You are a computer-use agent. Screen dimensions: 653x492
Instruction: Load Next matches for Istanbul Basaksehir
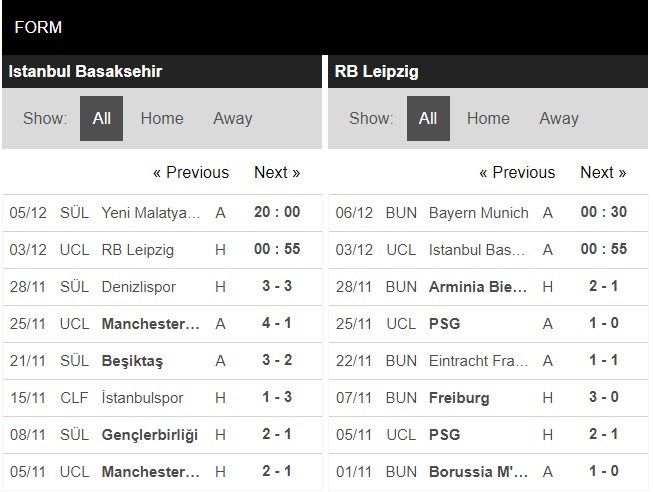[x=277, y=172]
